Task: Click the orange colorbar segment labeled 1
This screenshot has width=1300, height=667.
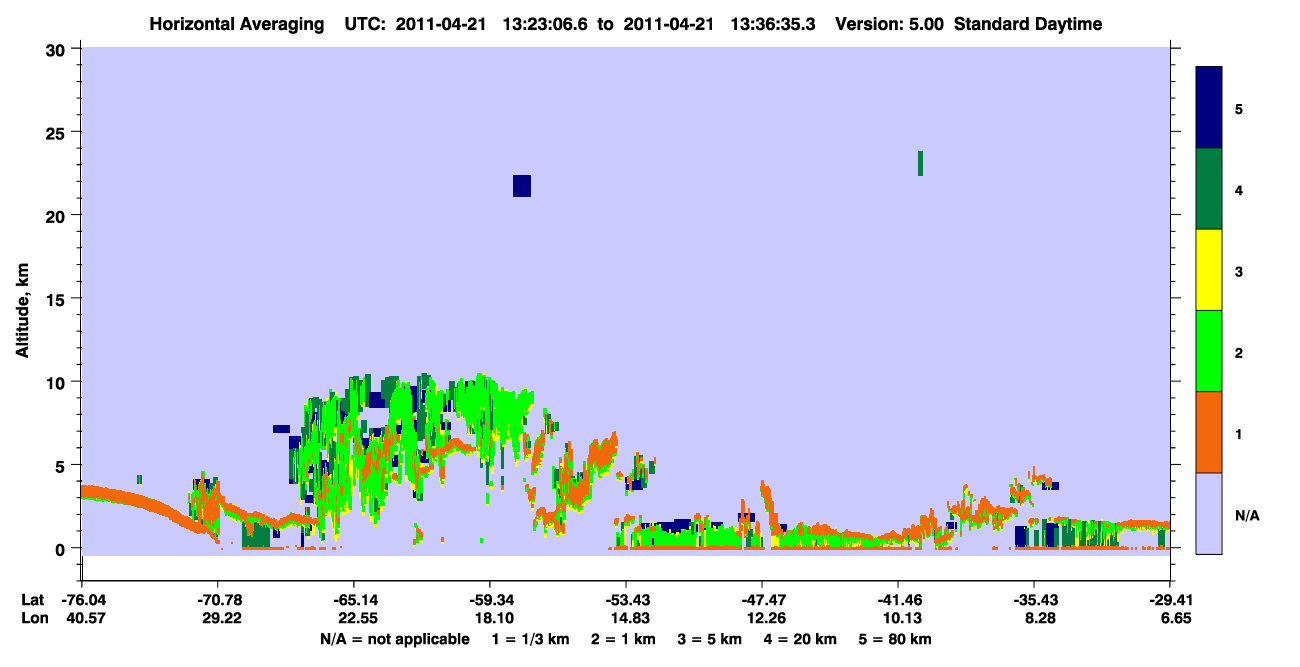Action: pyautogui.click(x=1209, y=432)
